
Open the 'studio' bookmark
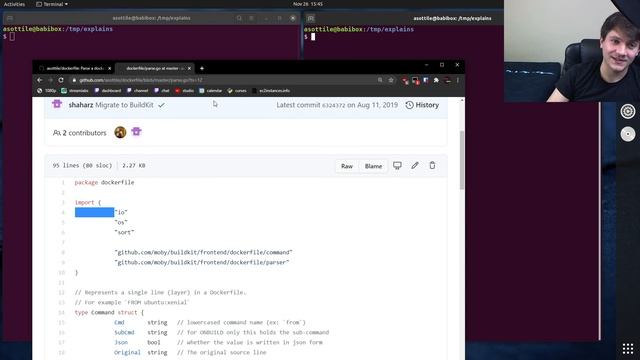[184, 91]
